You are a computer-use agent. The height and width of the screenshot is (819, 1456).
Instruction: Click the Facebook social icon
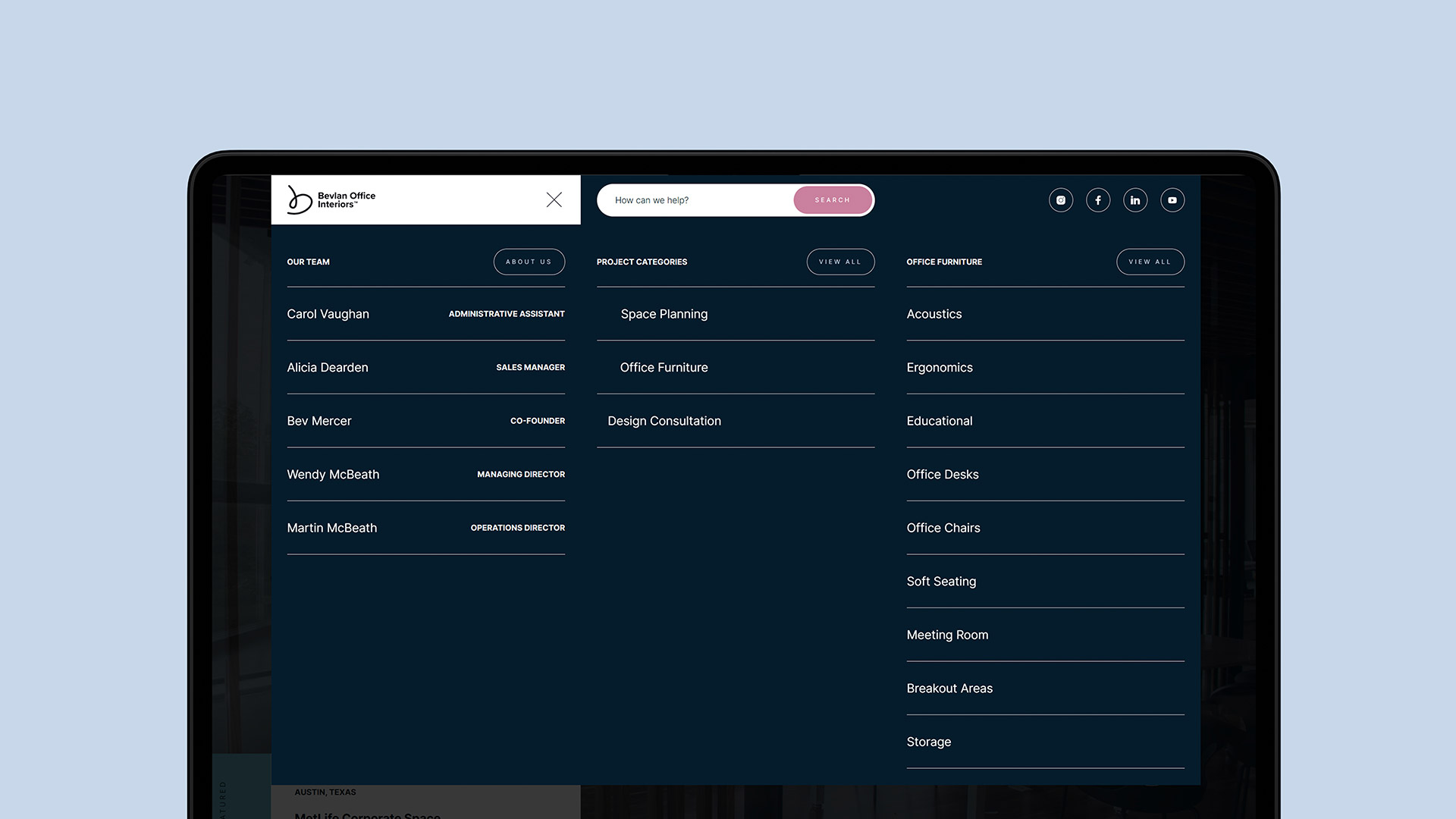pyautogui.click(x=1098, y=200)
